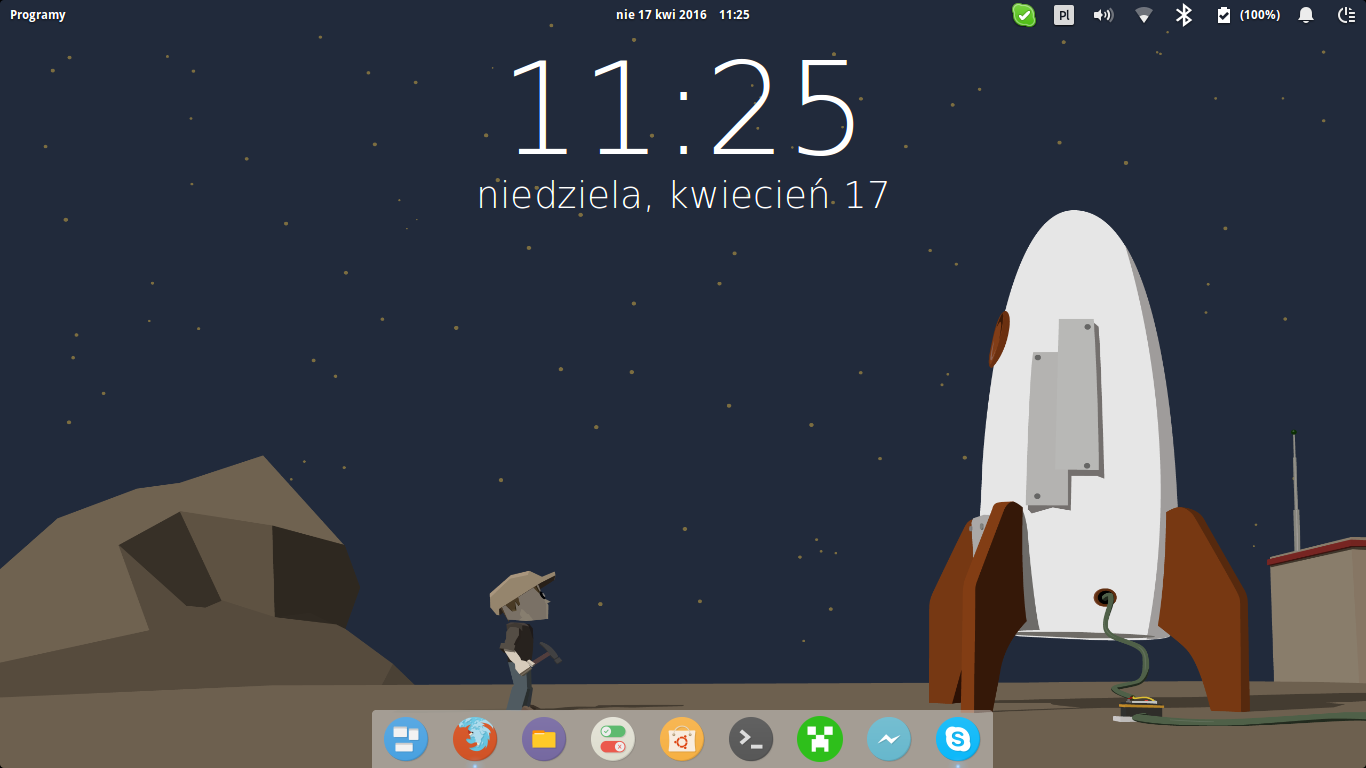Screen dimensions: 1366x768
Task: Click the (100%) battery percentage text
Action: tap(1260, 15)
